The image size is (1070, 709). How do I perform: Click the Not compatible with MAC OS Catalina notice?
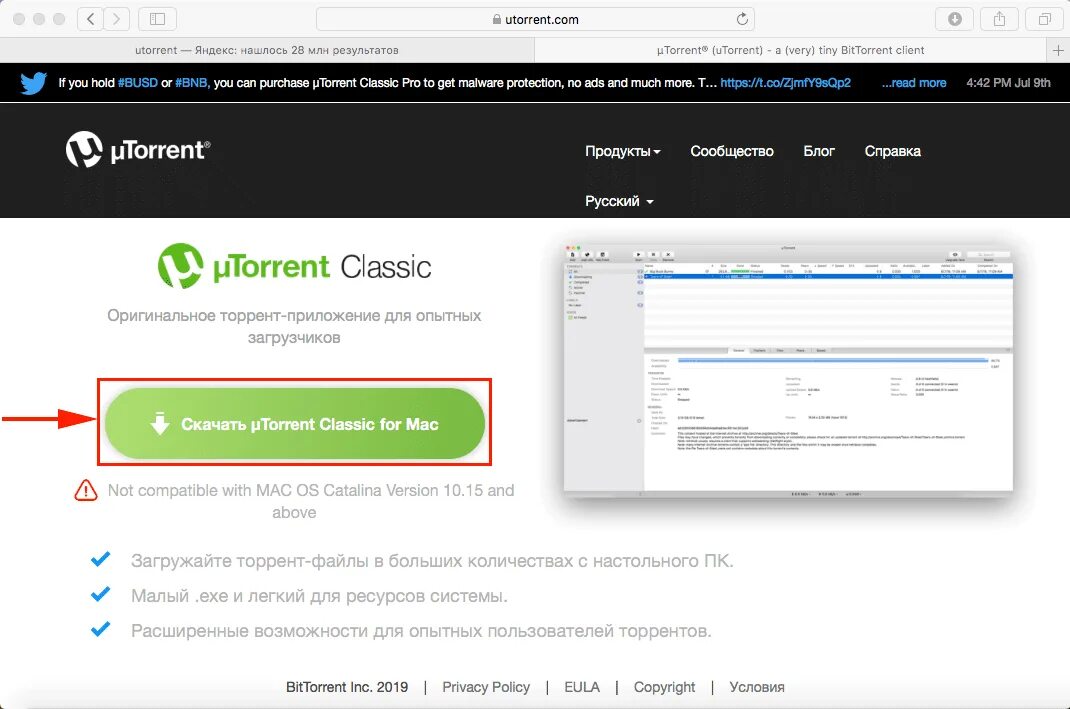(310, 501)
